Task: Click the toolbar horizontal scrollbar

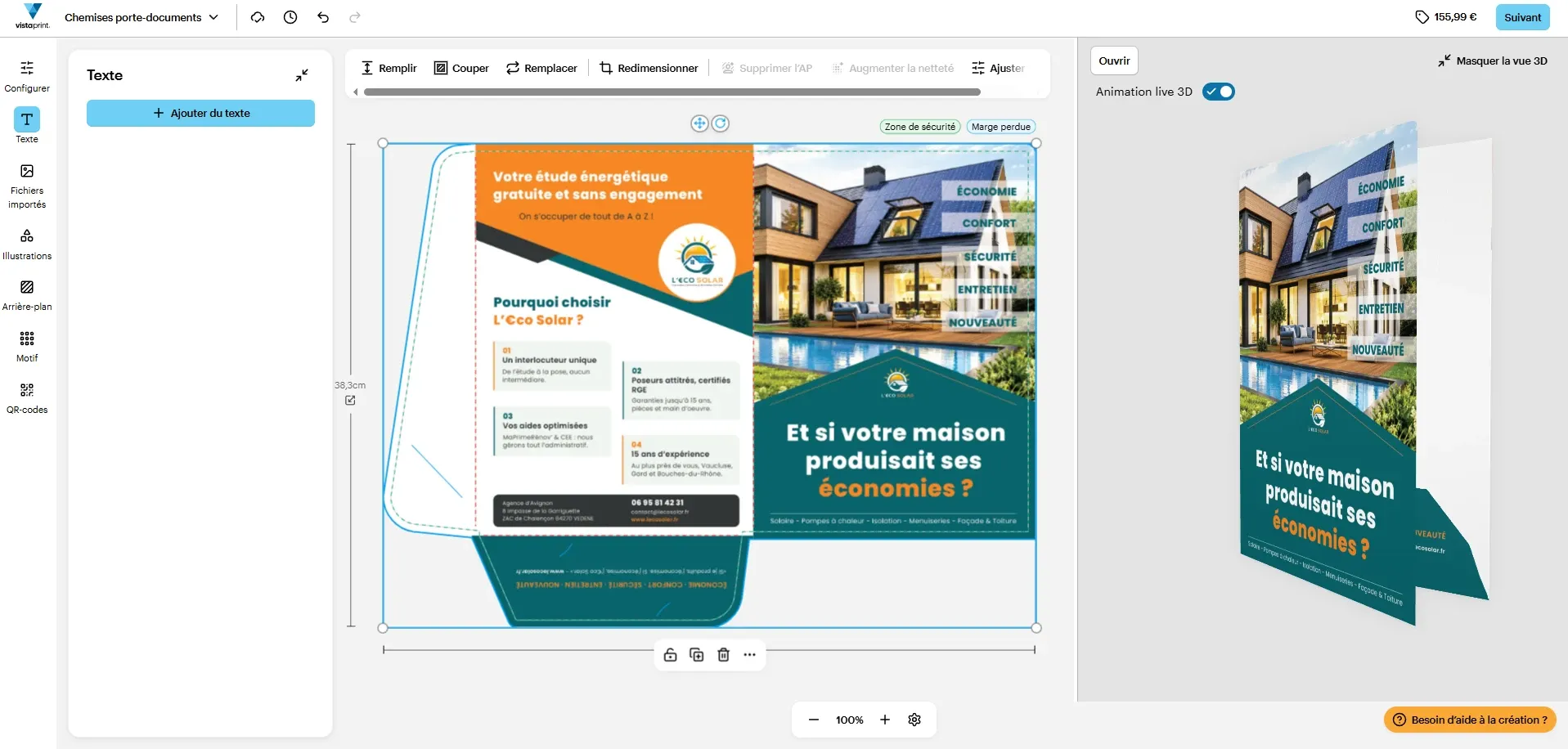Action: pos(672,92)
